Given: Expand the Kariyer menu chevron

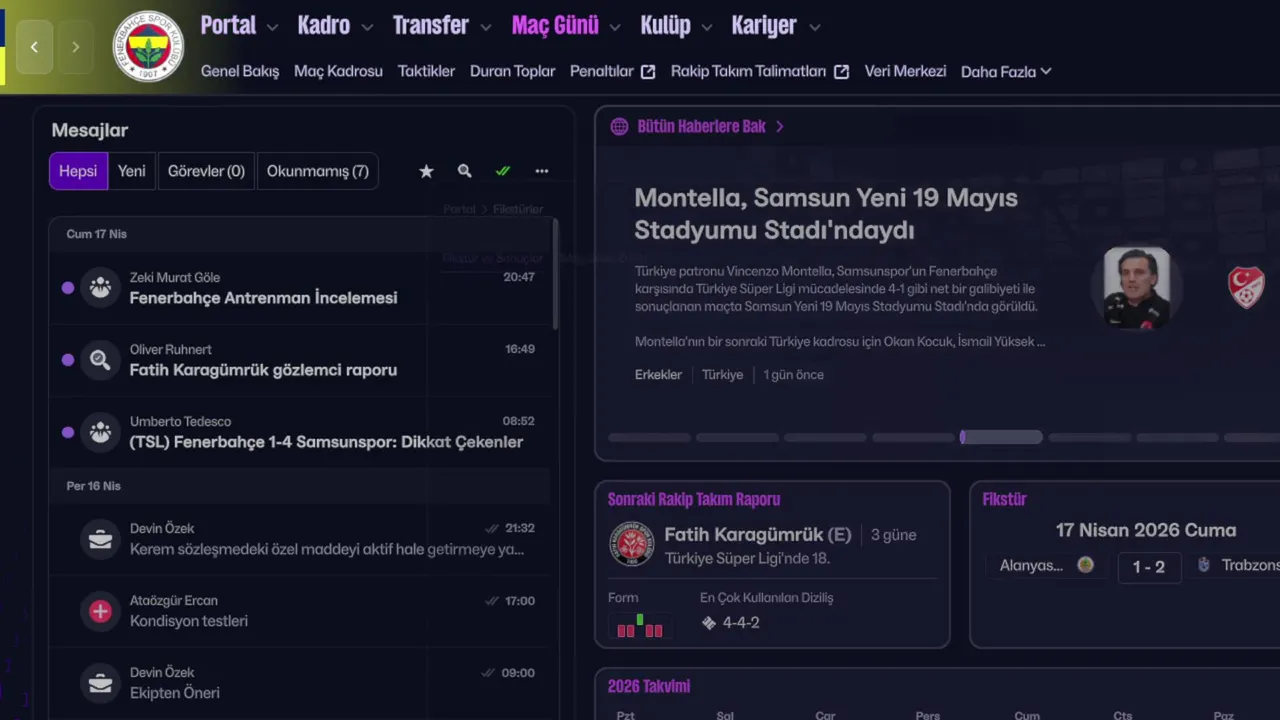Looking at the screenshot, I should (x=814, y=28).
